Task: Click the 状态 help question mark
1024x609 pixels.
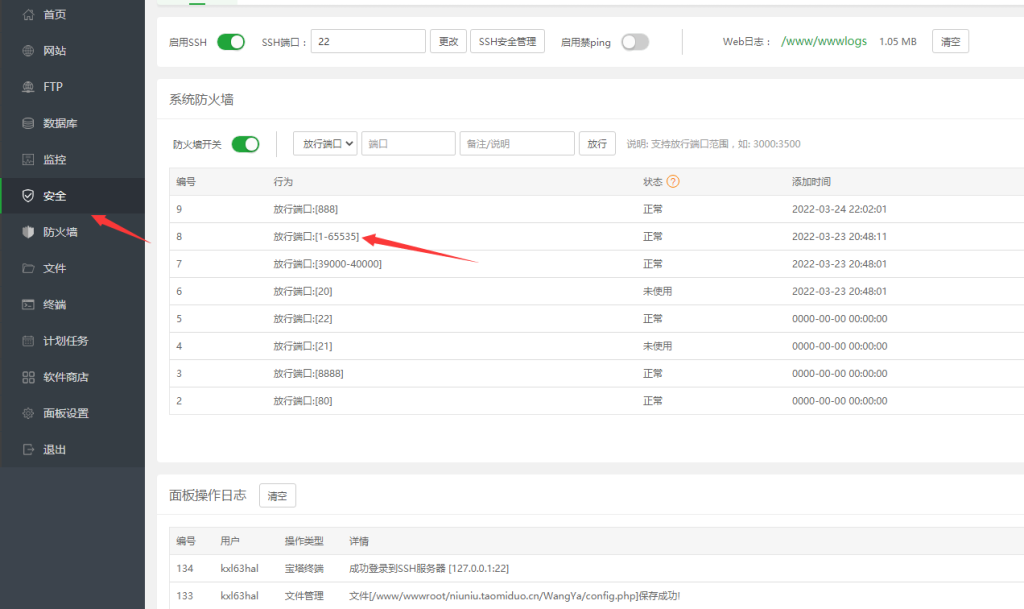Action: (x=672, y=181)
